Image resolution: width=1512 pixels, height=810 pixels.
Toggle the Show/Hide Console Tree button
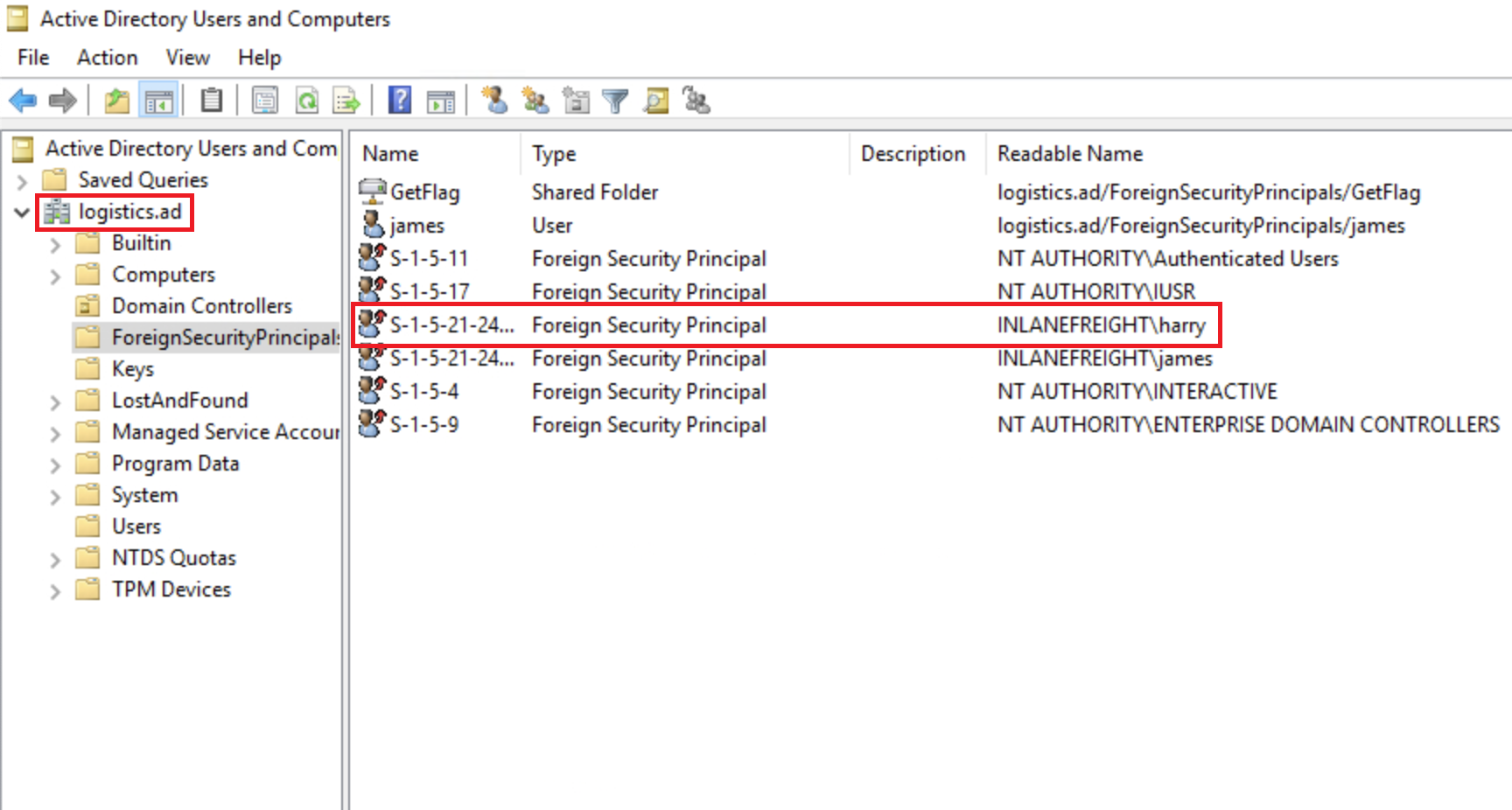(x=158, y=101)
